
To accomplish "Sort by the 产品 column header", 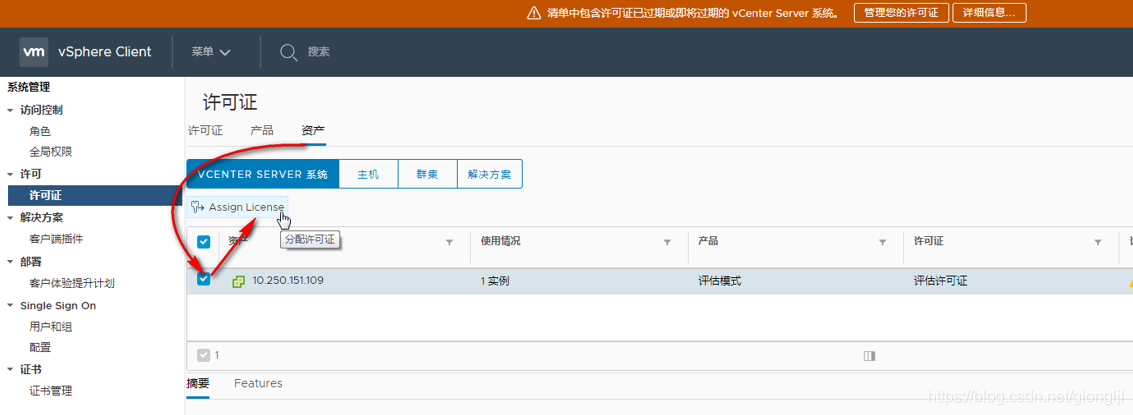I will click(708, 241).
